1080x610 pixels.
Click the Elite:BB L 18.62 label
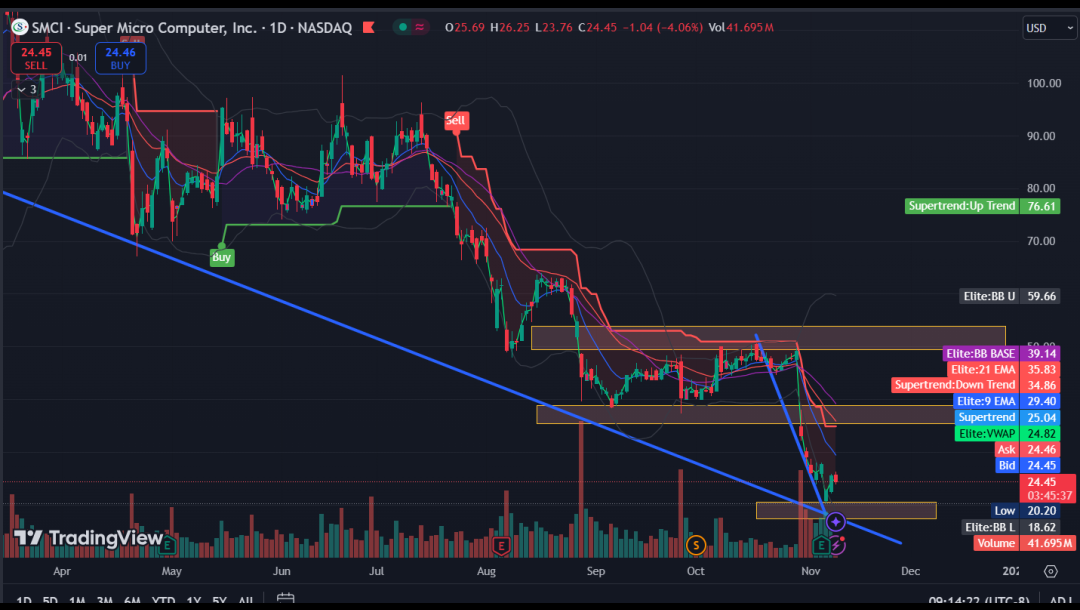pyautogui.click(x=1011, y=527)
